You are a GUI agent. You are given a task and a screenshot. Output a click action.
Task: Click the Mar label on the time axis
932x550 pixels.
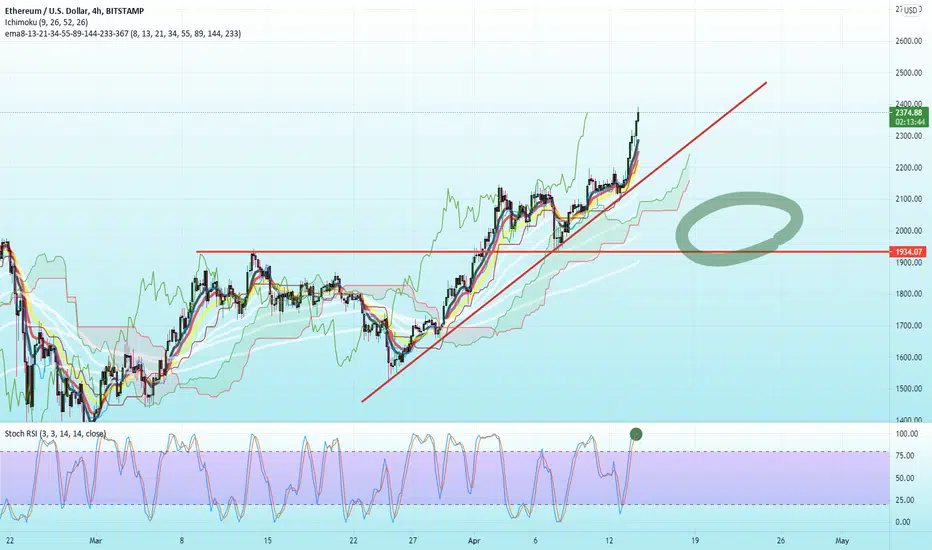tap(96, 540)
